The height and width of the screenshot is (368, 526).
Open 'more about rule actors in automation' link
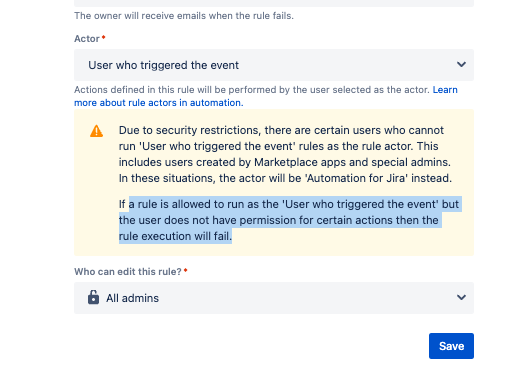coord(159,103)
